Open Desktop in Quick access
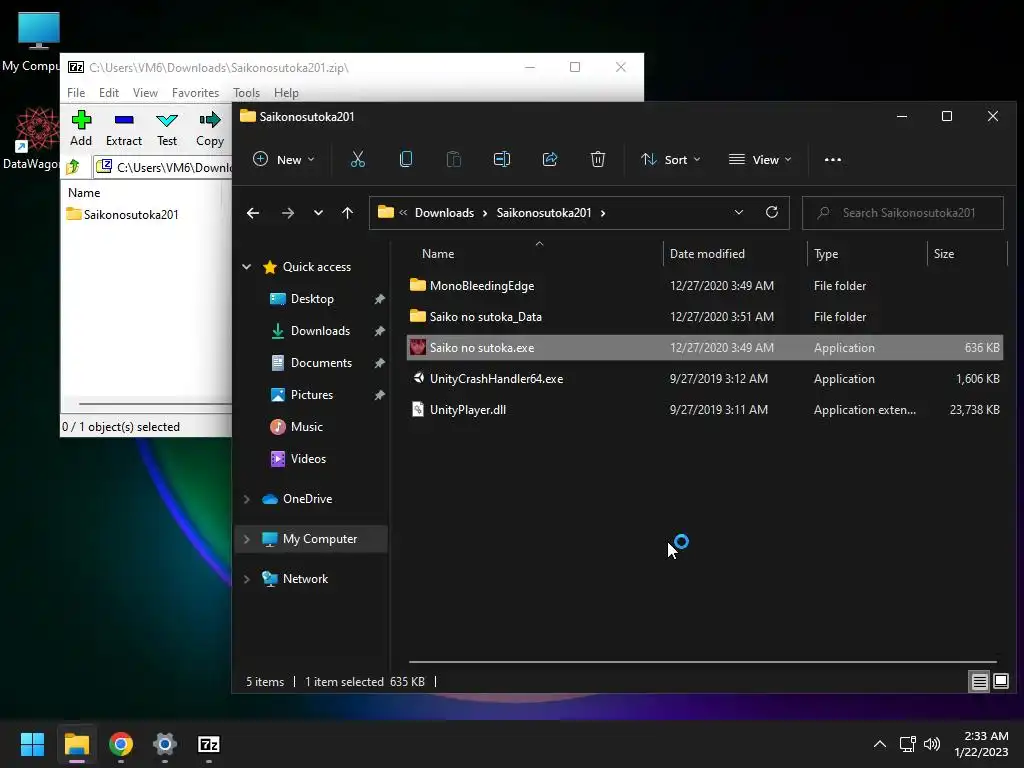 tap(312, 298)
